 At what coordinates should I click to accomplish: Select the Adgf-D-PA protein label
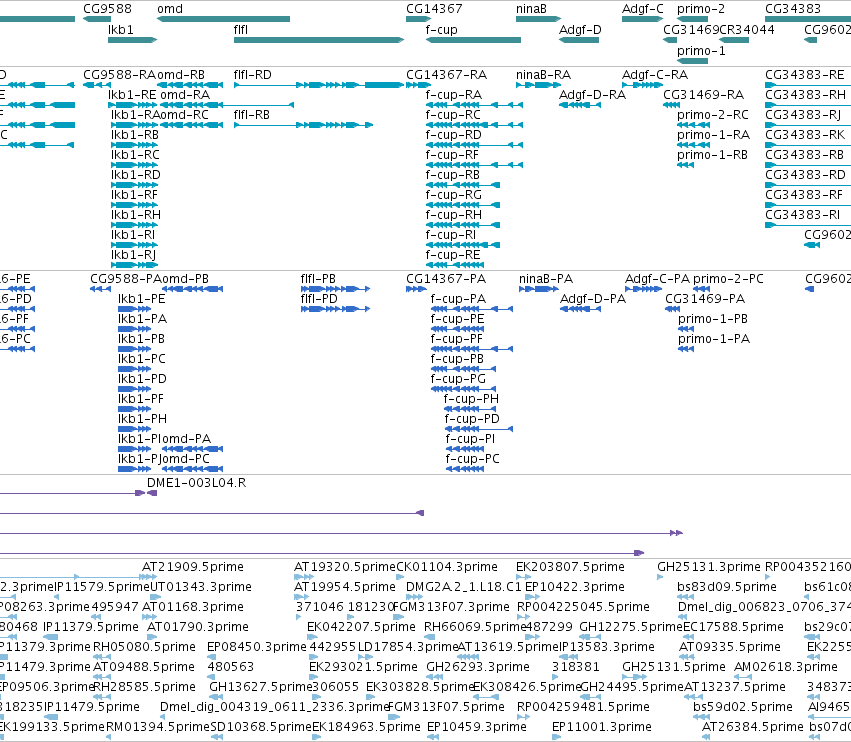point(593,299)
